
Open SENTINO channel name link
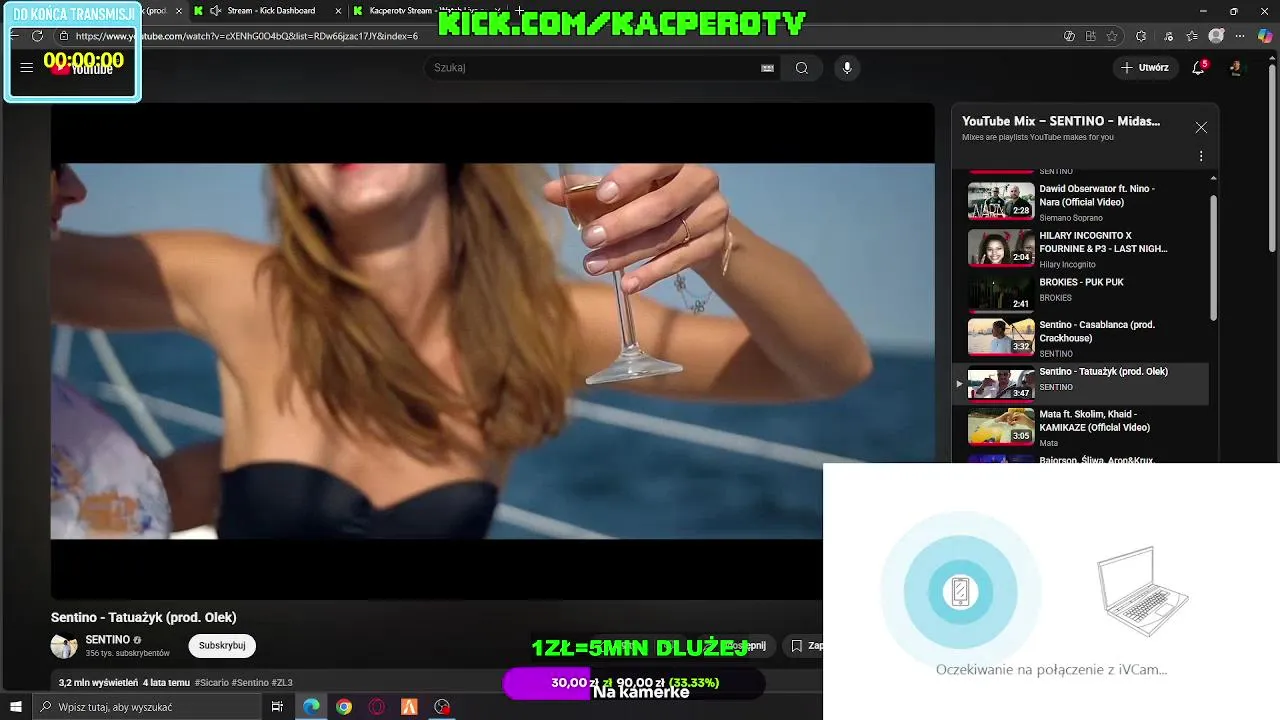(108, 640)
